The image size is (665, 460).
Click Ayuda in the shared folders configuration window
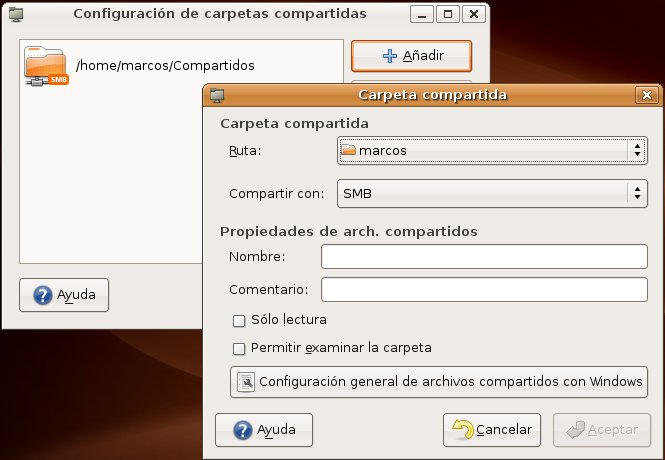pos(64,296)
